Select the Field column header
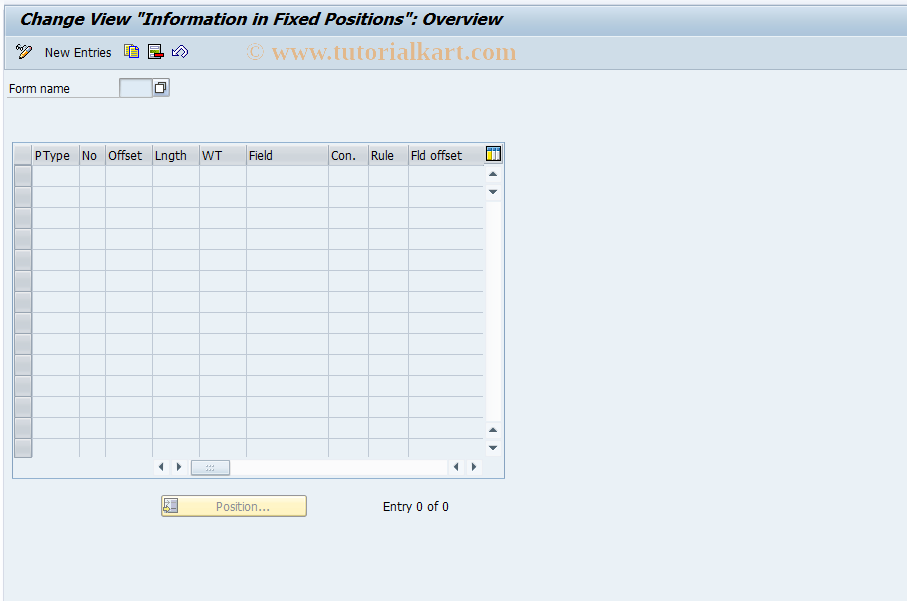The width and height of the screenshot is (907, 601). point(287,156)
